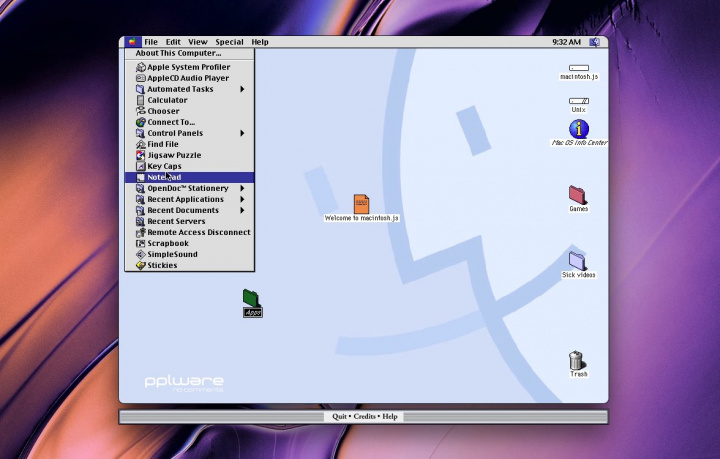This screenshot has width=720, height=459.
Task: Click the Credits link in bottom bar
Action: (x=365, y=416)
